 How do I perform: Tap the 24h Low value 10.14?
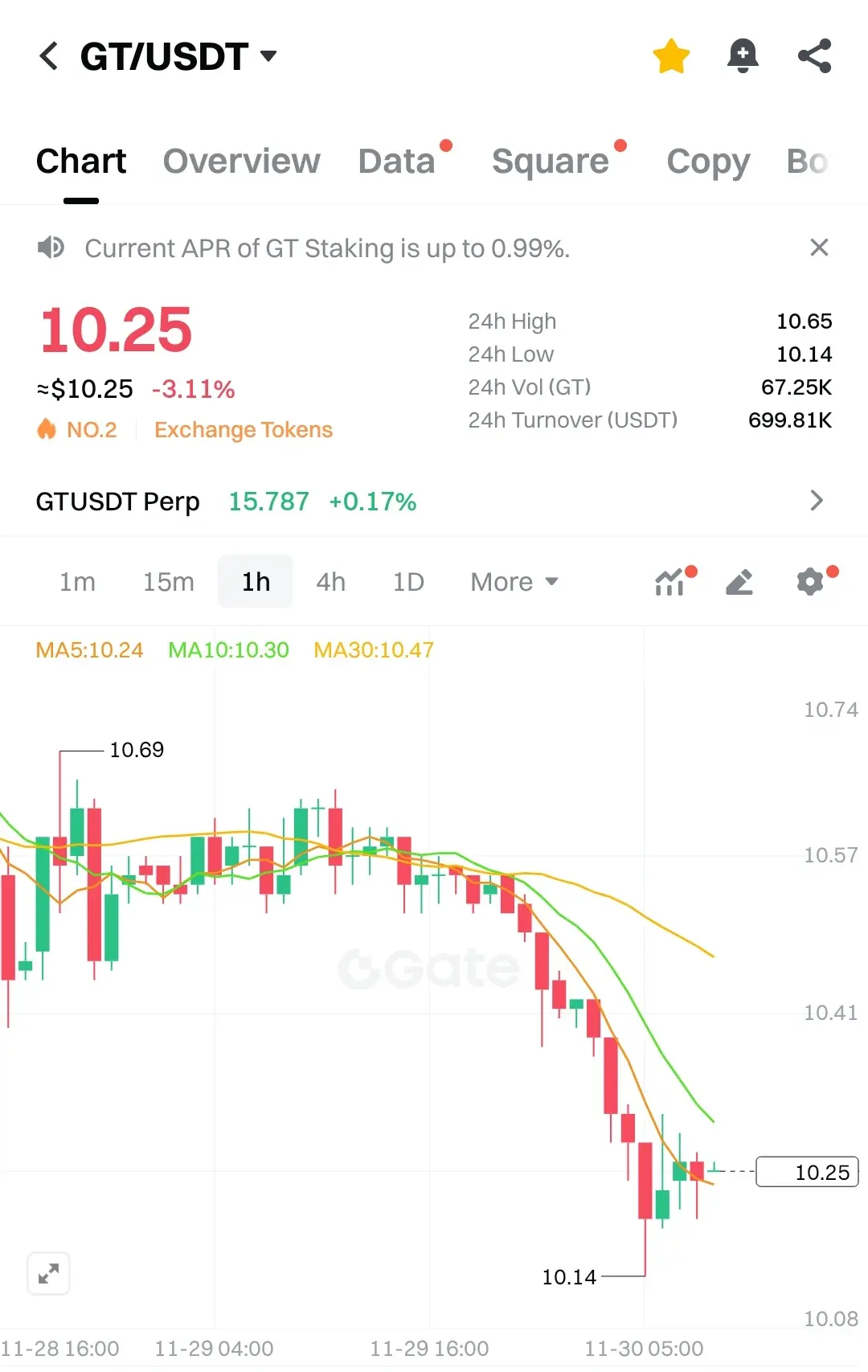[804, 354]
